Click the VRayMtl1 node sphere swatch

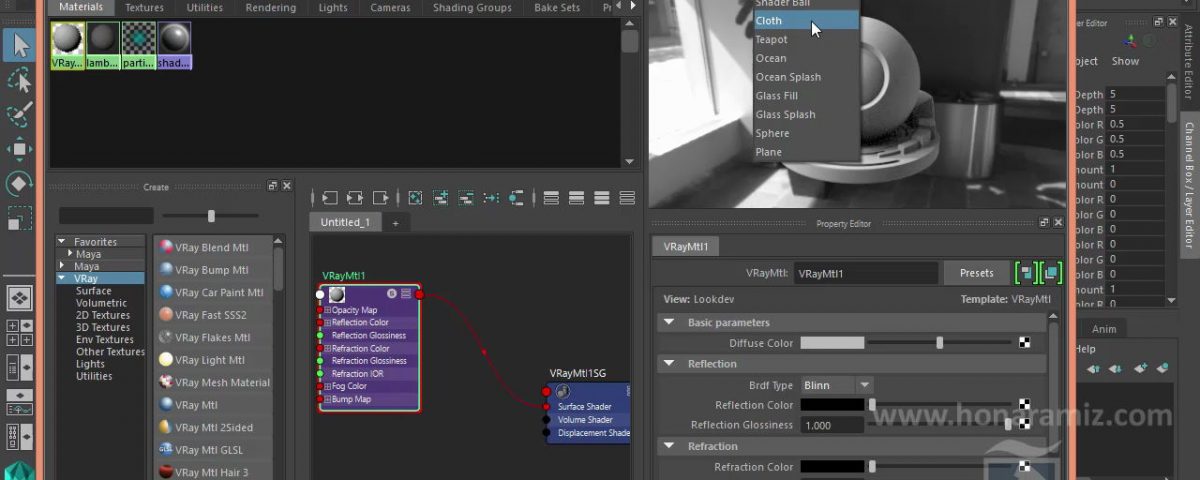coord(337,294)
